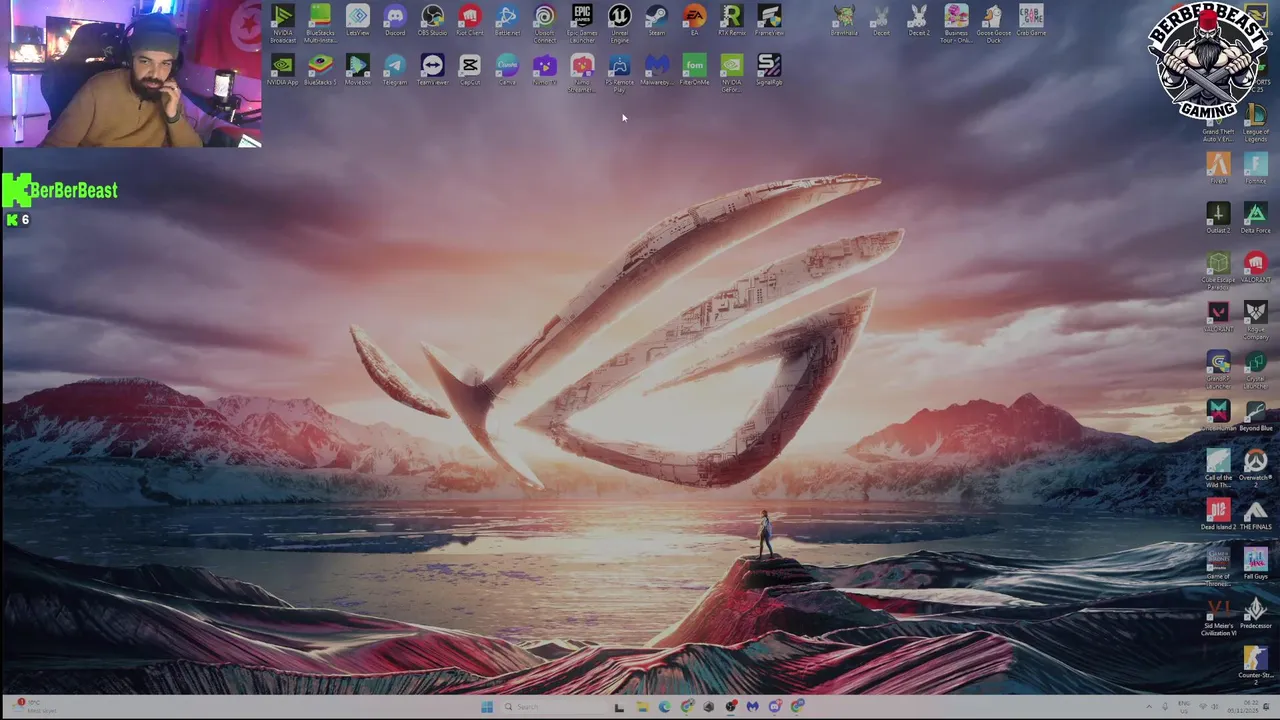Select the Overwatch 2 desktop shortcut
1280x720 pixels.
(1256, 468)
